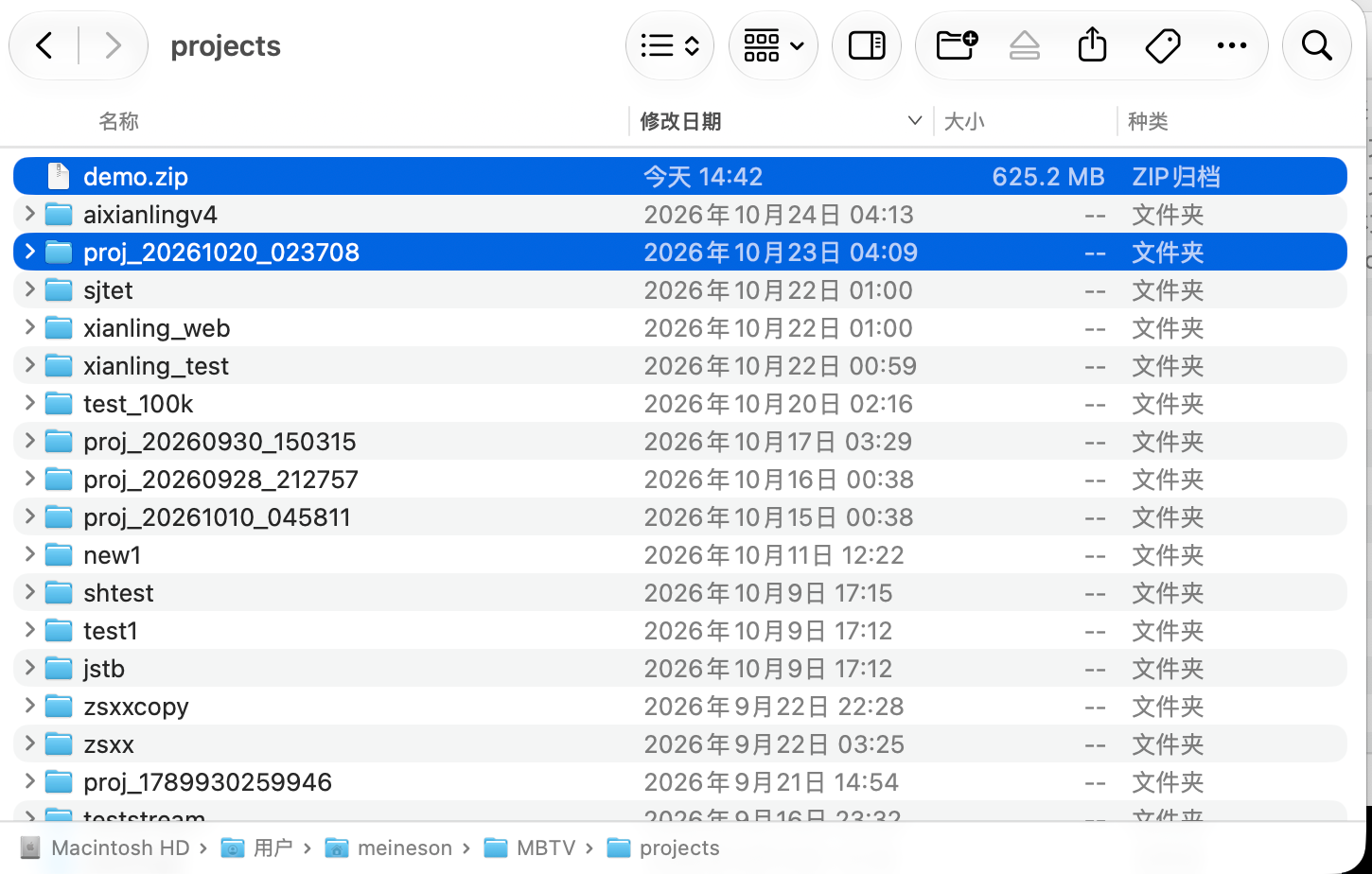Image resolution: width=1372 pixels, height=874 pixels.
Task: Expand the xianling_web folder arrow
Action: coord(29,327)
